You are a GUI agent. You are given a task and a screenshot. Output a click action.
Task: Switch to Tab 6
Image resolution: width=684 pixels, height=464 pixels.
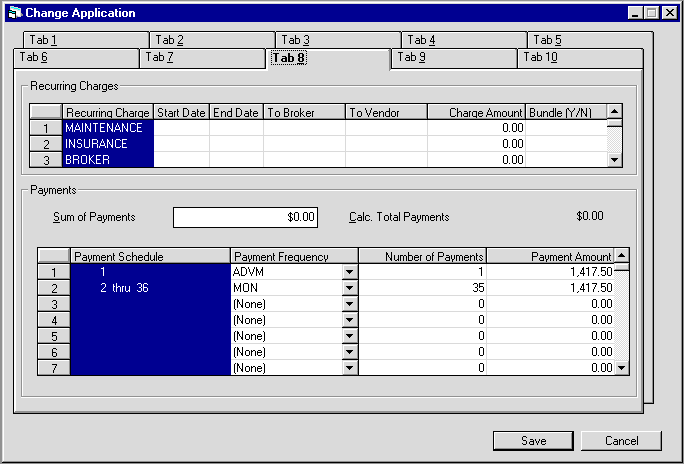point(76,58)
